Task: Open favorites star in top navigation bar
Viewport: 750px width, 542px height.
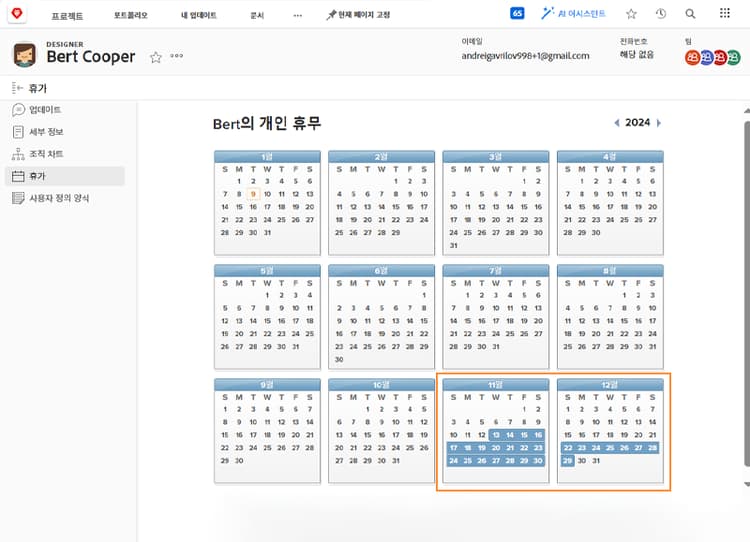Action: tap(631, 14)
